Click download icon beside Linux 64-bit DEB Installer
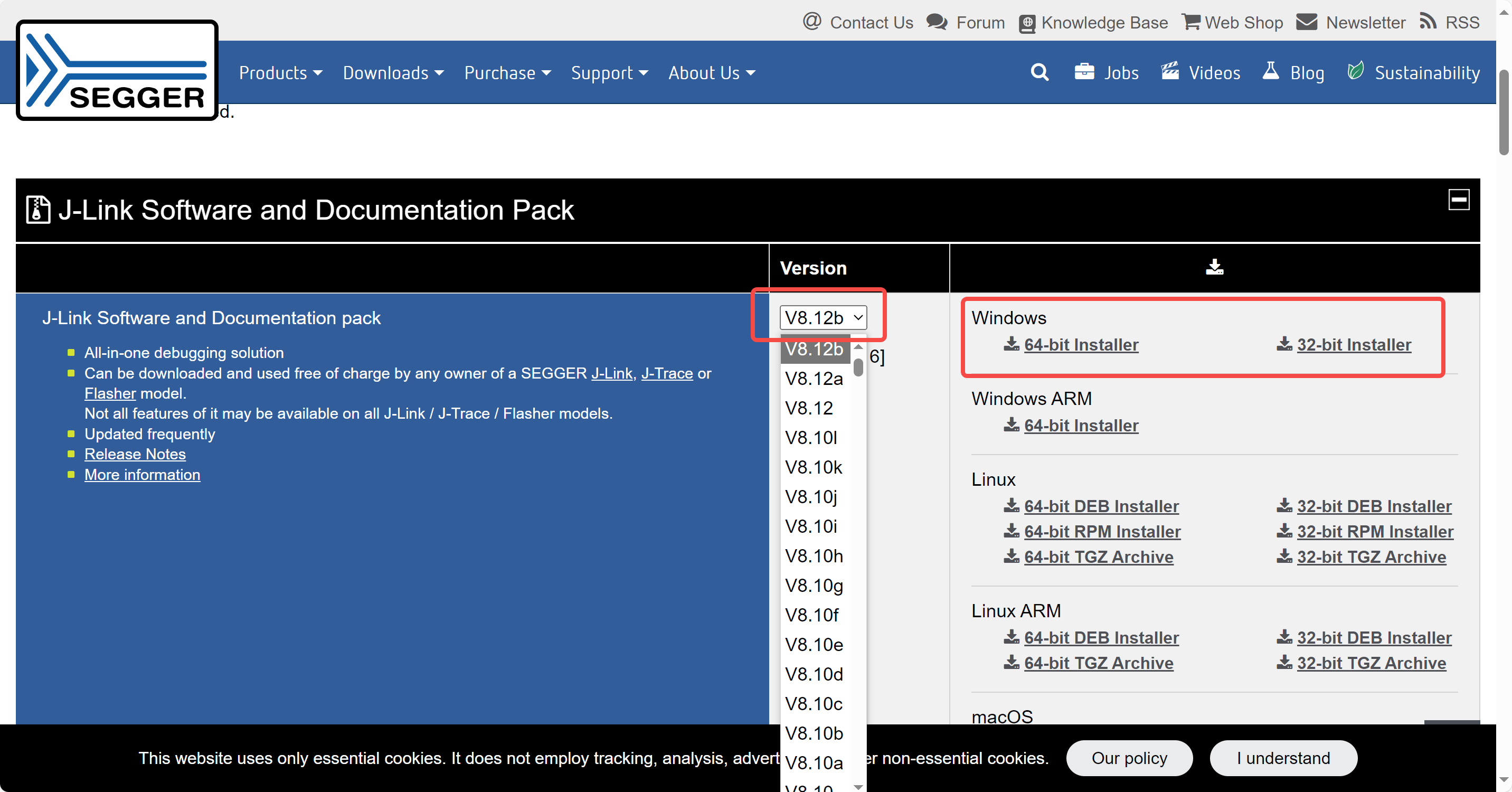The width and height of the screenshot is (1512, 792). coord(1012,505)
